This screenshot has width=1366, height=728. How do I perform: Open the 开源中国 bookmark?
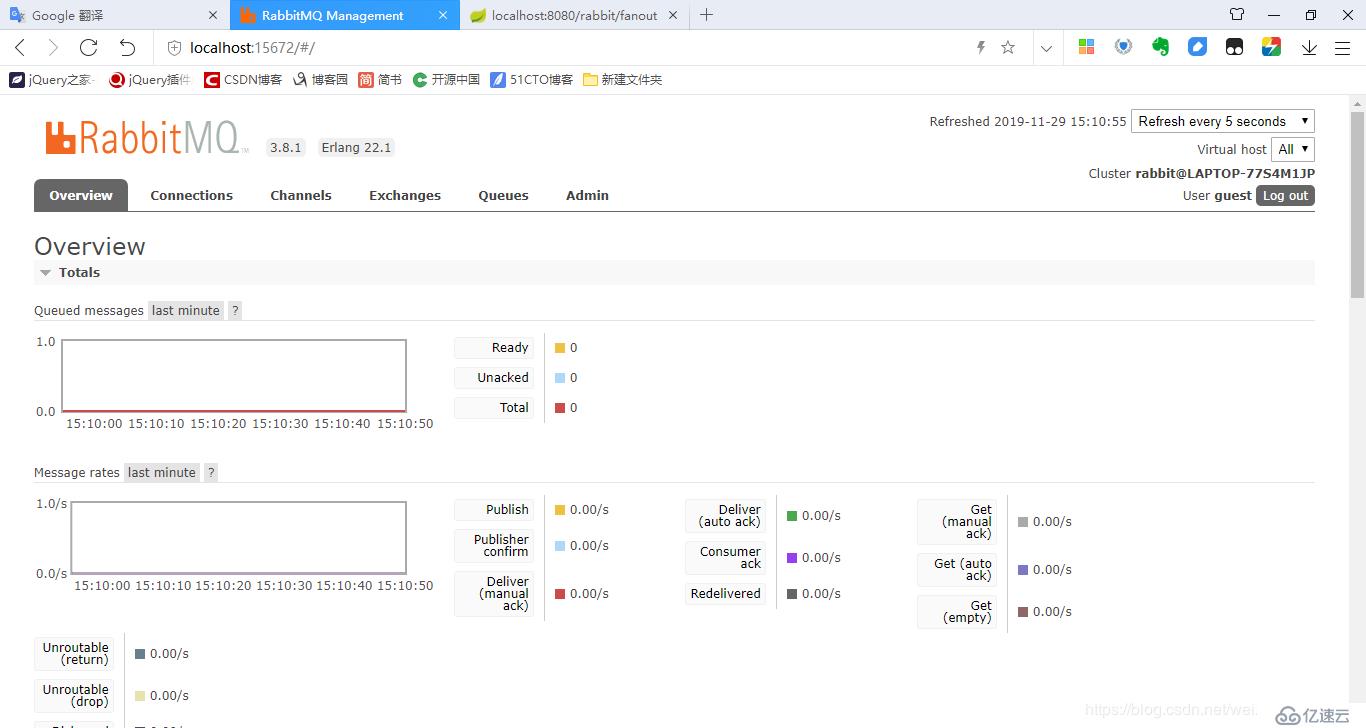pos(446,80)
